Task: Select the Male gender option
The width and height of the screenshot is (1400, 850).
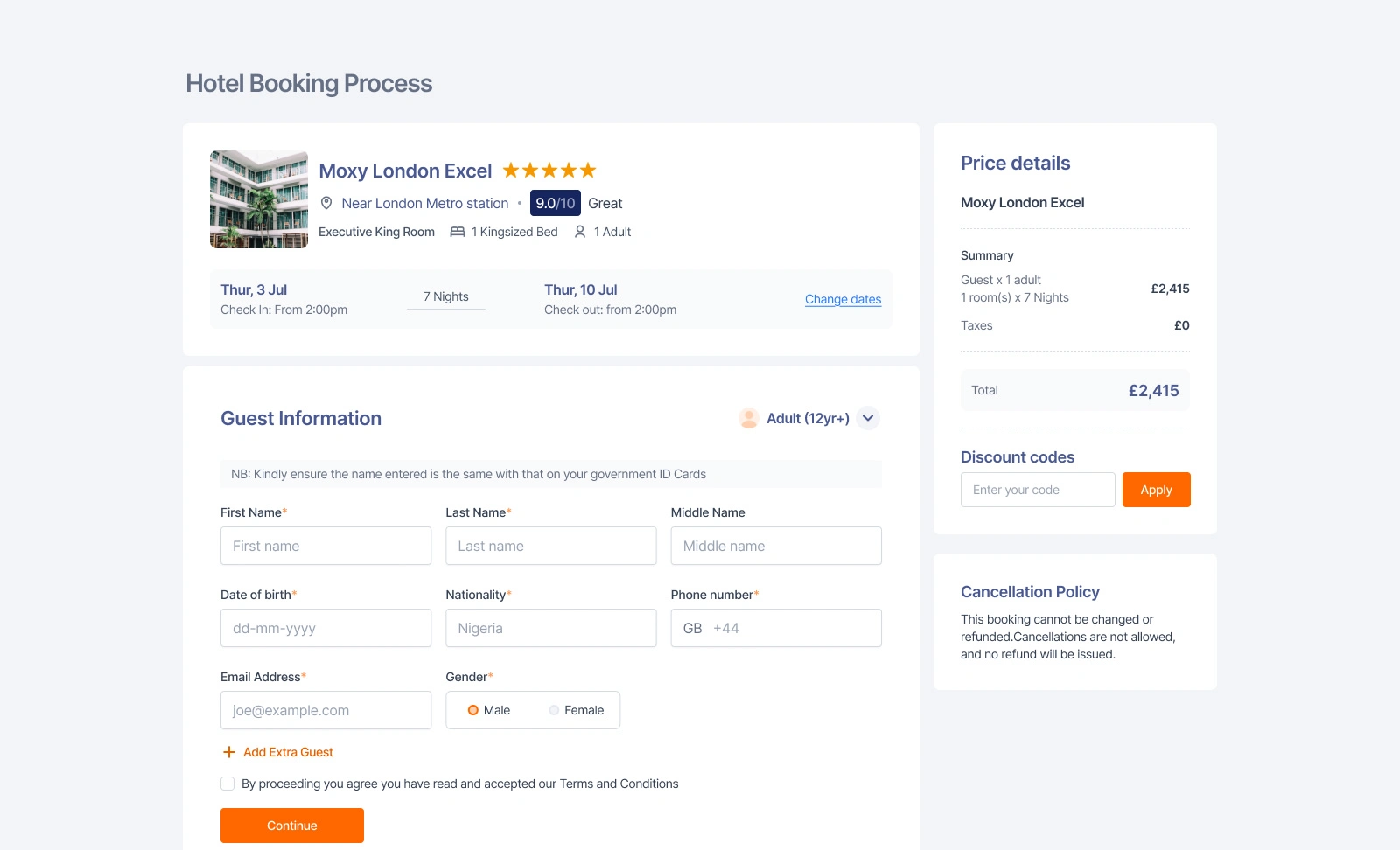Action: point(473,710)
